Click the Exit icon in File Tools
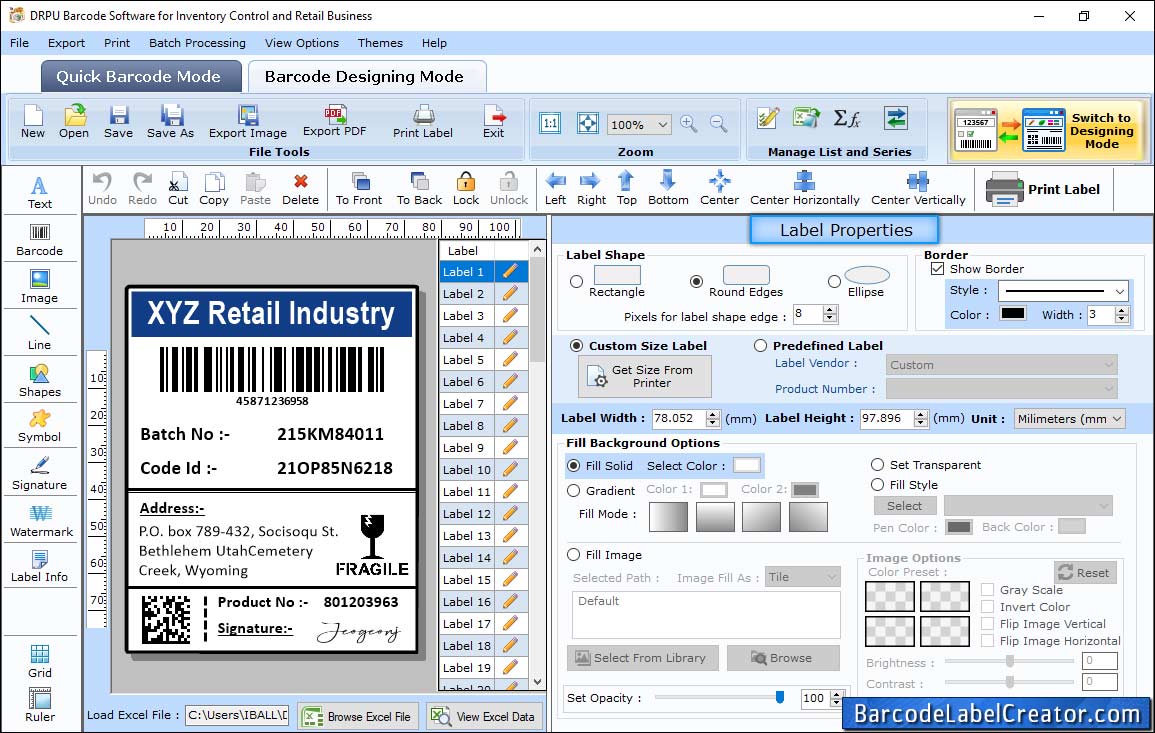The height and width of the screenshot is (733, 1155). click(x=494, y=122)
